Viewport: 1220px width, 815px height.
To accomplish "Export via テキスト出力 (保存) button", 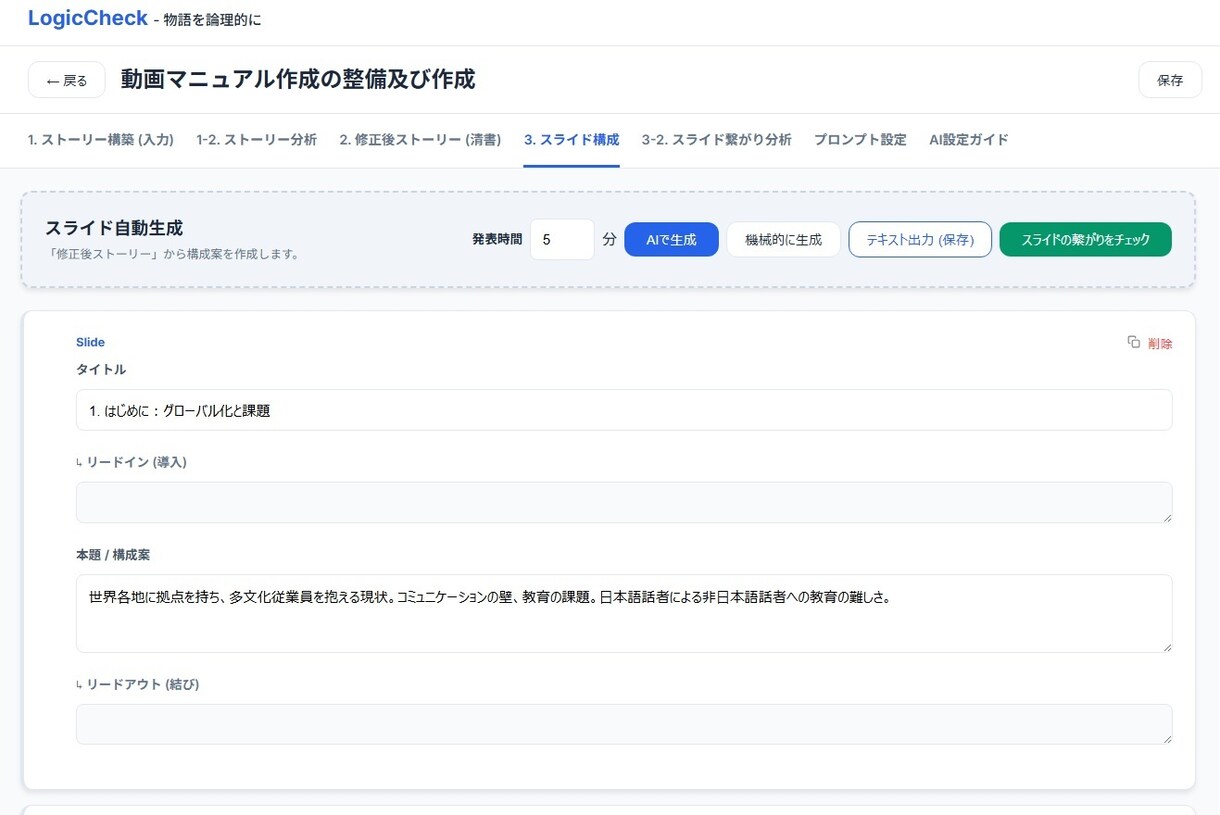I will 920,240.
